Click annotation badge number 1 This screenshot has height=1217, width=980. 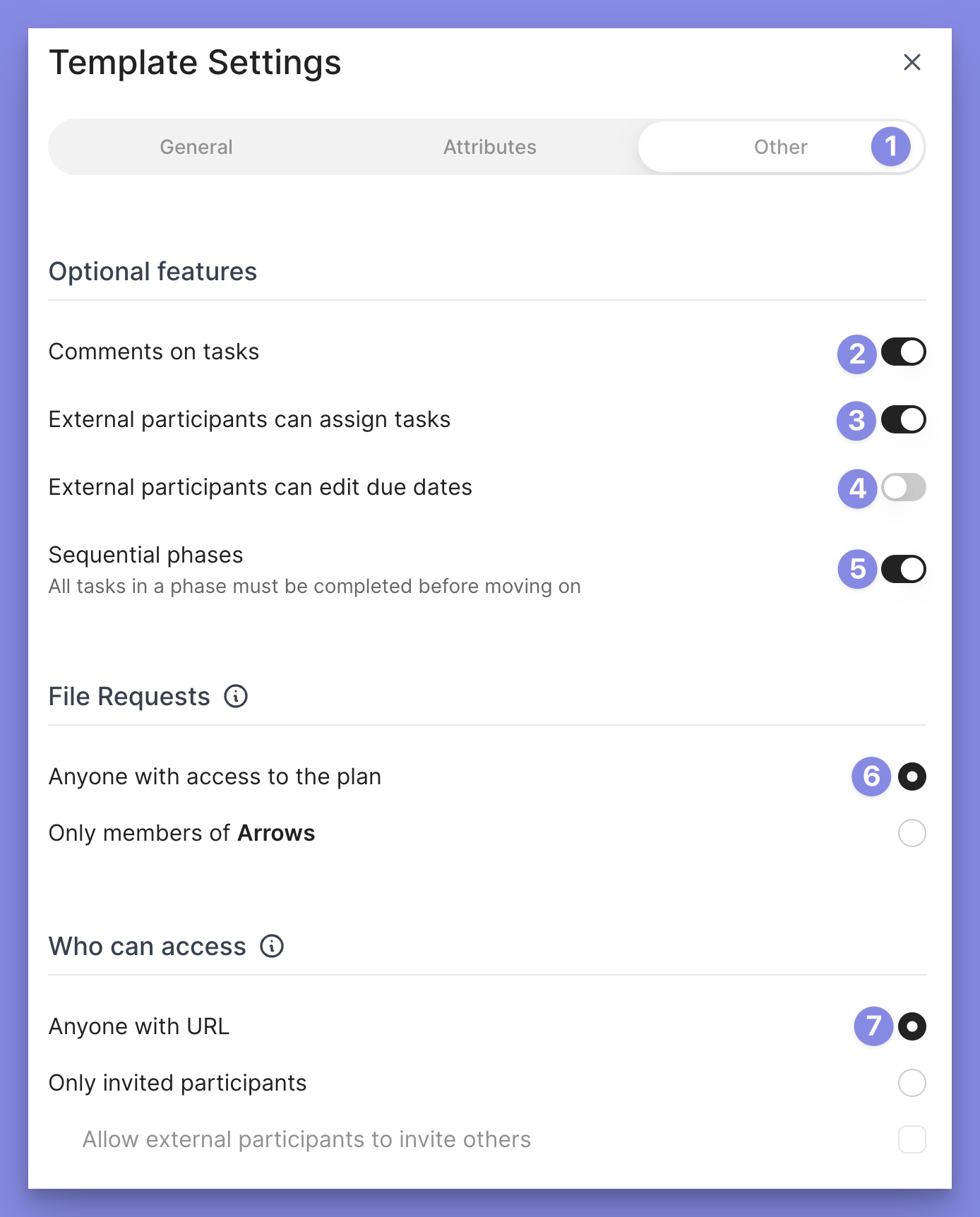pos(890,147)
